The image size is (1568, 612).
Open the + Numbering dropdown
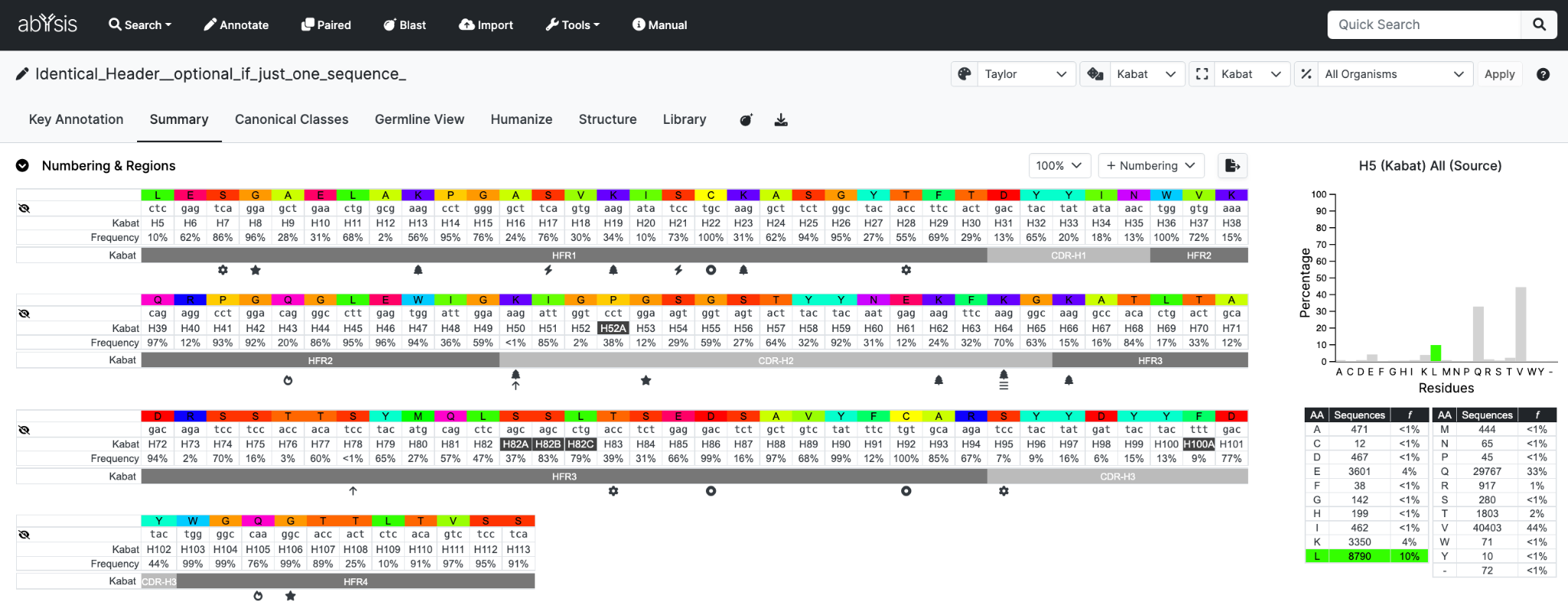click(x=1151, y=166)
